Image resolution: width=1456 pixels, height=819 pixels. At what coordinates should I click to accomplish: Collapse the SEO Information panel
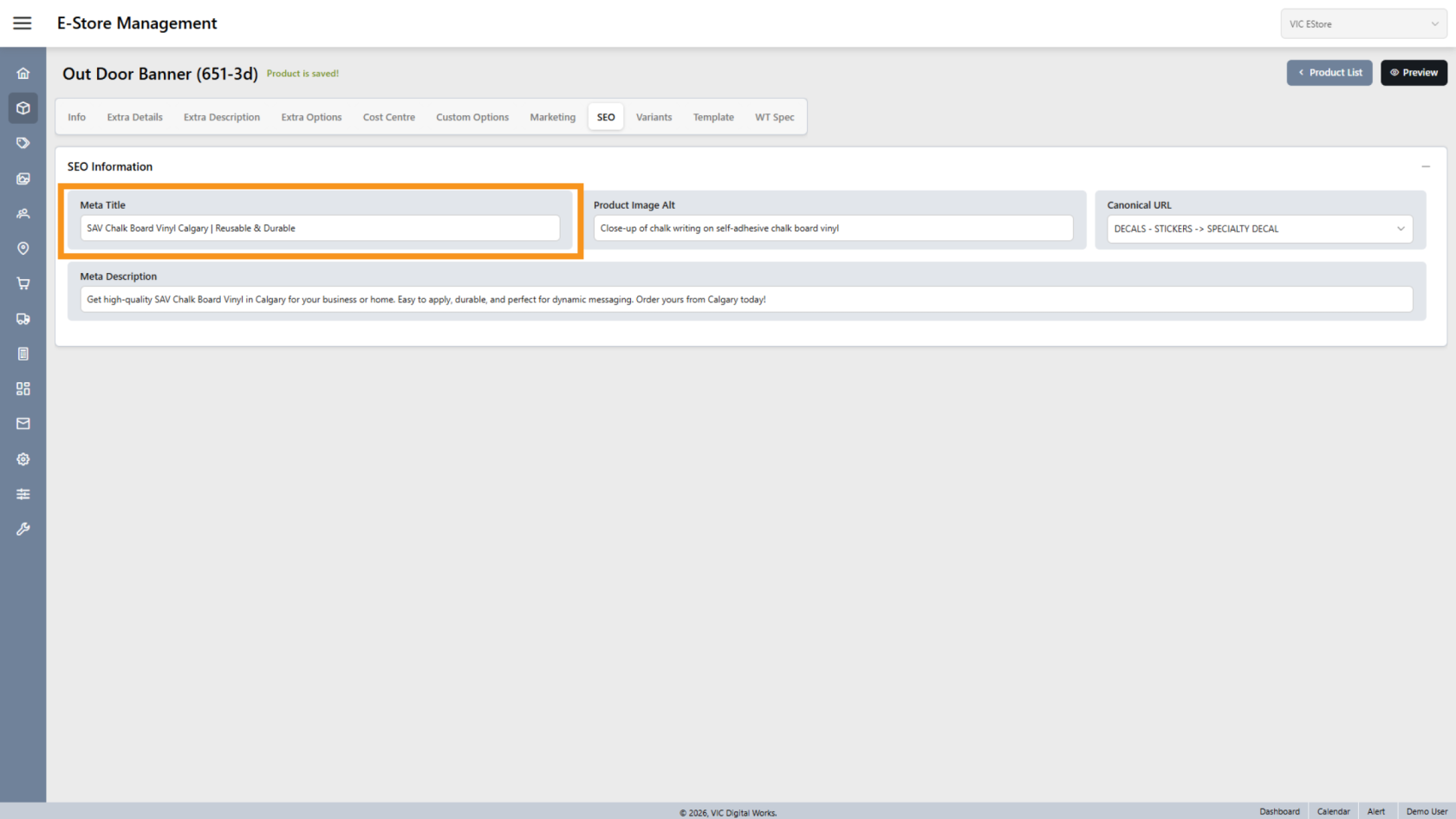pyautogui.click(x=1425, y=166)
